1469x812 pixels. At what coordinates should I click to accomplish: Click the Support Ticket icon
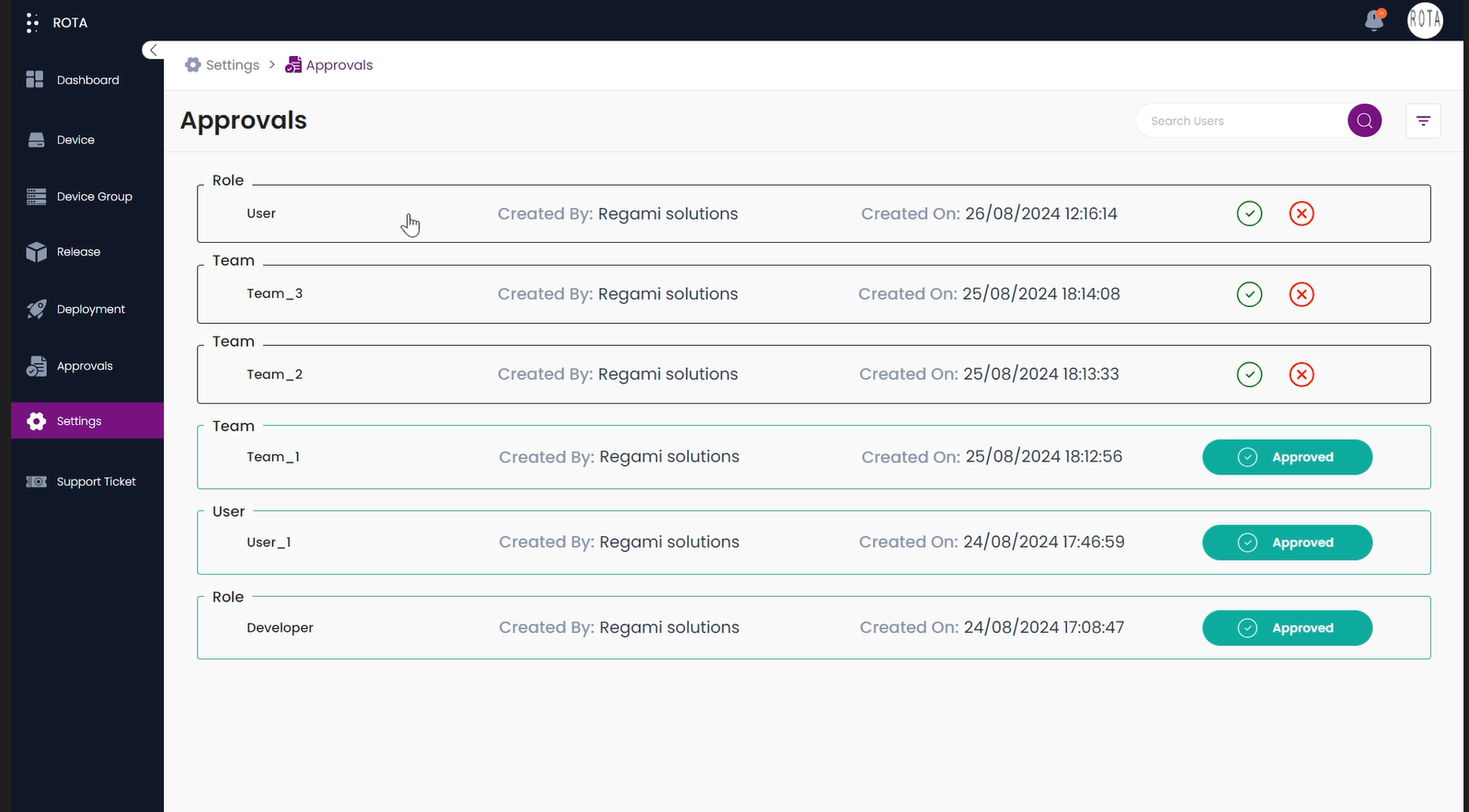36,482
